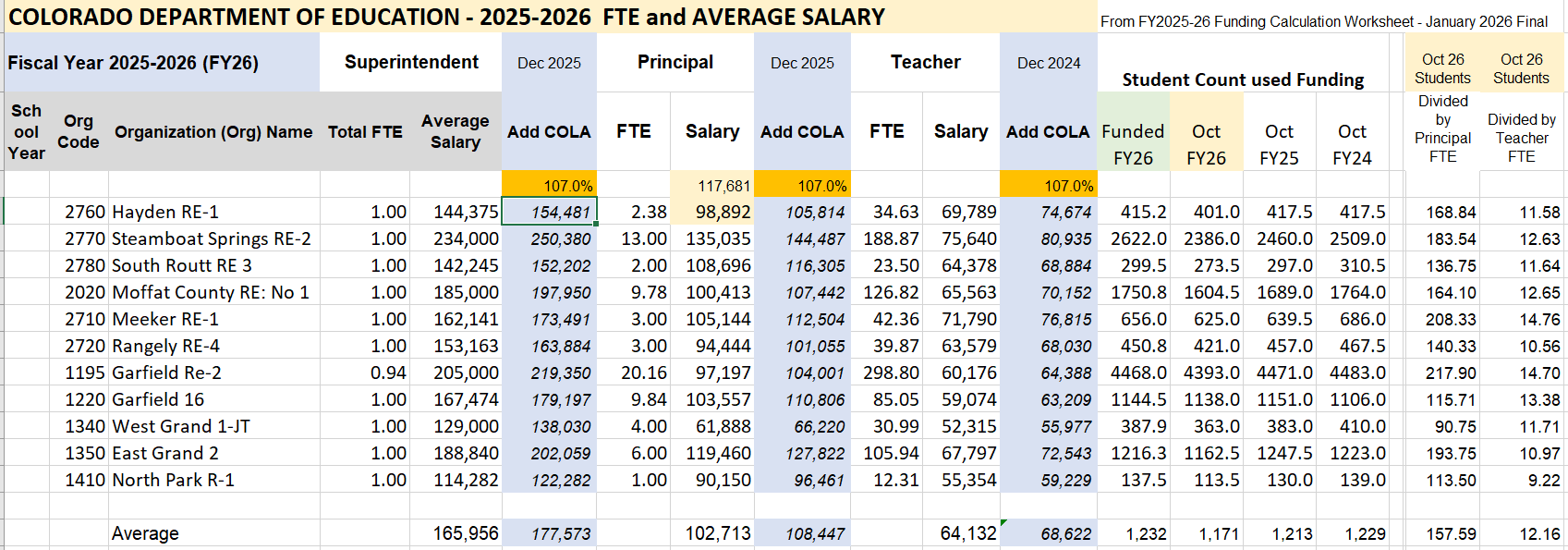Select the Average Salary column header

(x=456, y=131)
